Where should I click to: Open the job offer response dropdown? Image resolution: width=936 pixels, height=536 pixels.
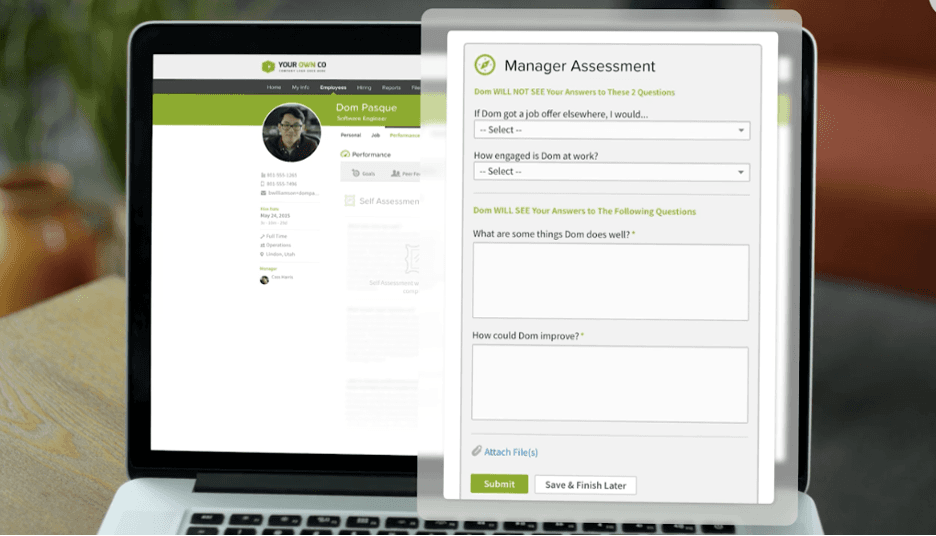pos(611,130)
